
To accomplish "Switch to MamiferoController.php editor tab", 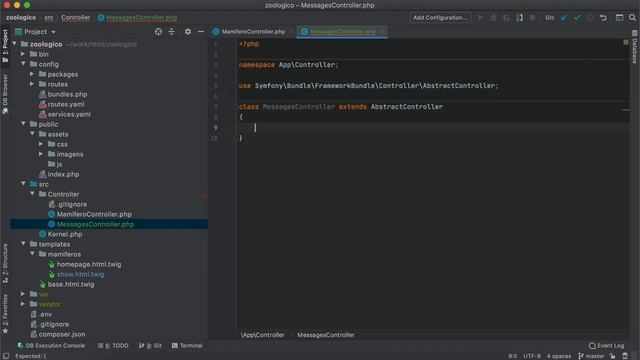I will click(x=253, y=31).
